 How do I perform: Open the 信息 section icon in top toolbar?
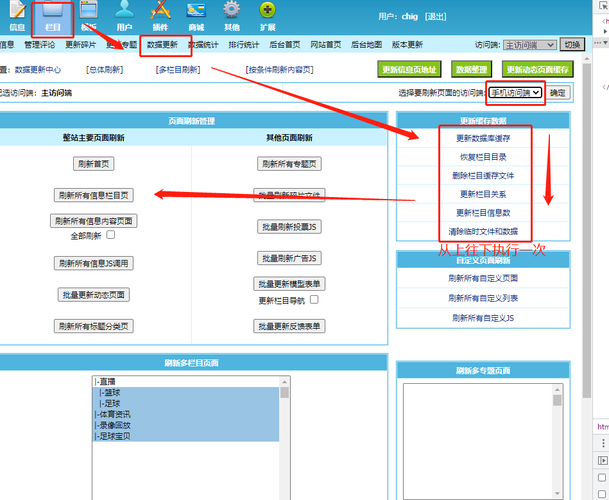click(17, 16)
